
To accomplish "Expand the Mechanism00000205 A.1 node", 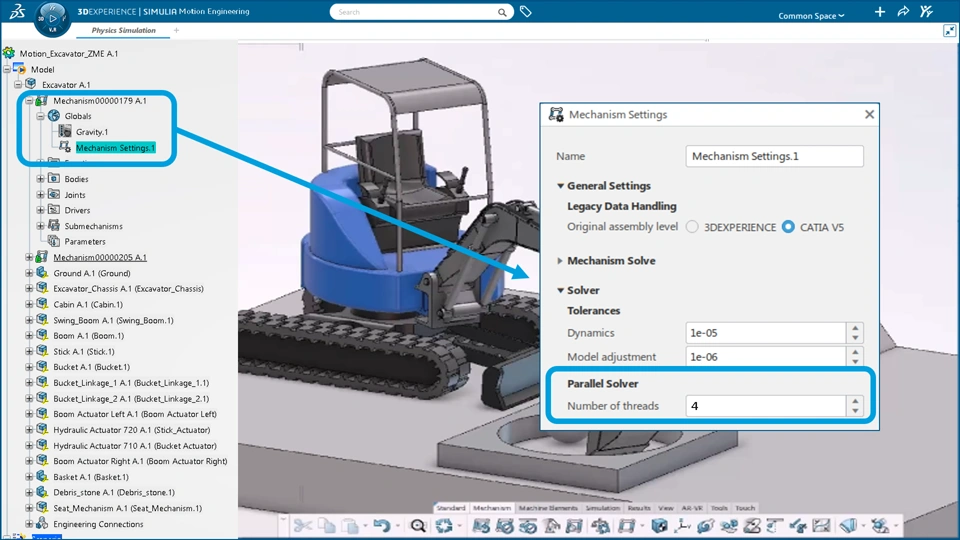I will click(29, 257).
